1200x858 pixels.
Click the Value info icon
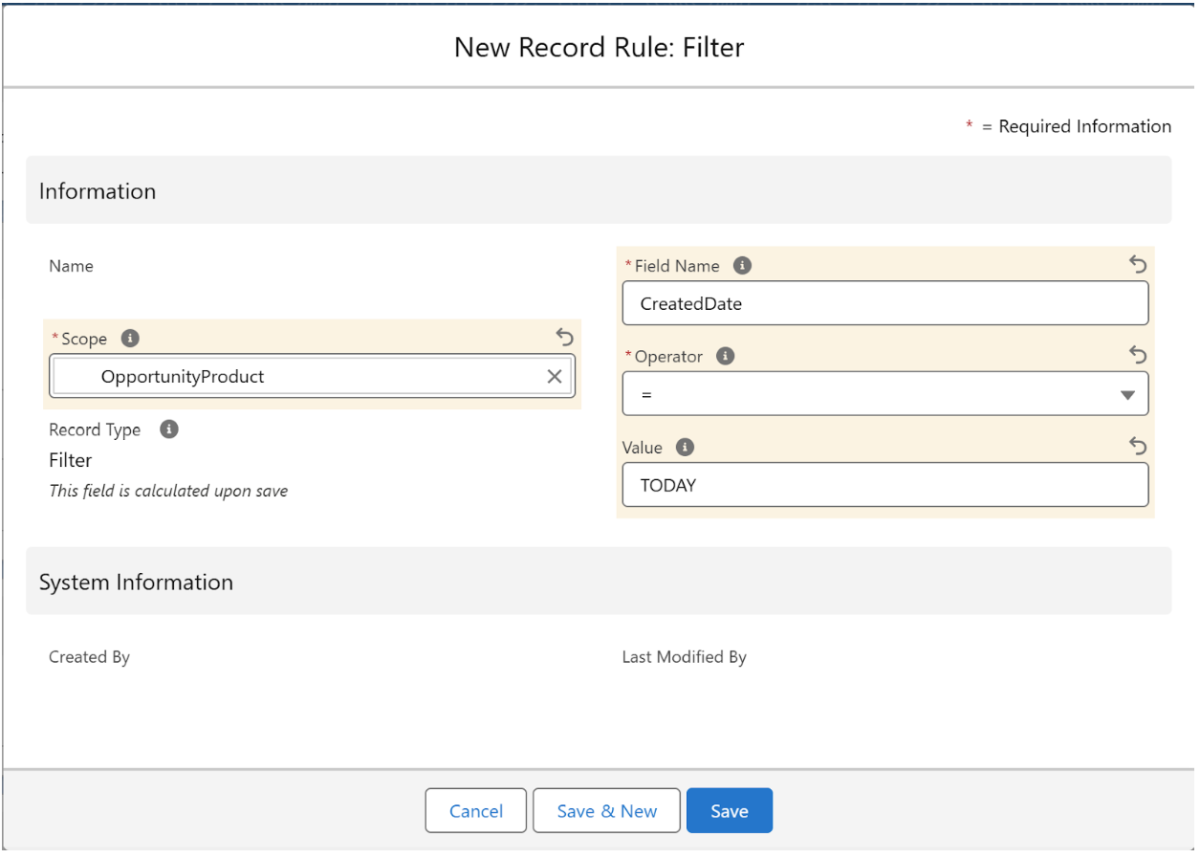click(x=685, y=448)
